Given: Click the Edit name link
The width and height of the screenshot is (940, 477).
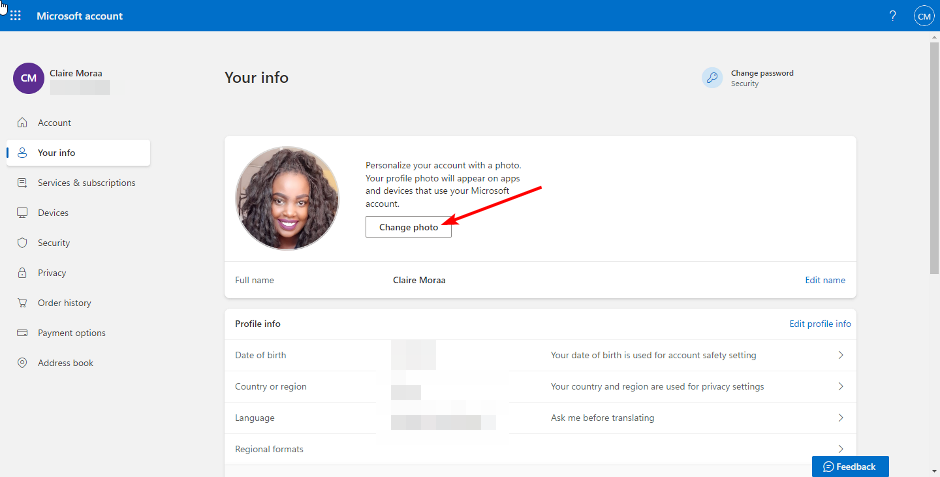Looking at the screenshot, I should coord(825,280).
